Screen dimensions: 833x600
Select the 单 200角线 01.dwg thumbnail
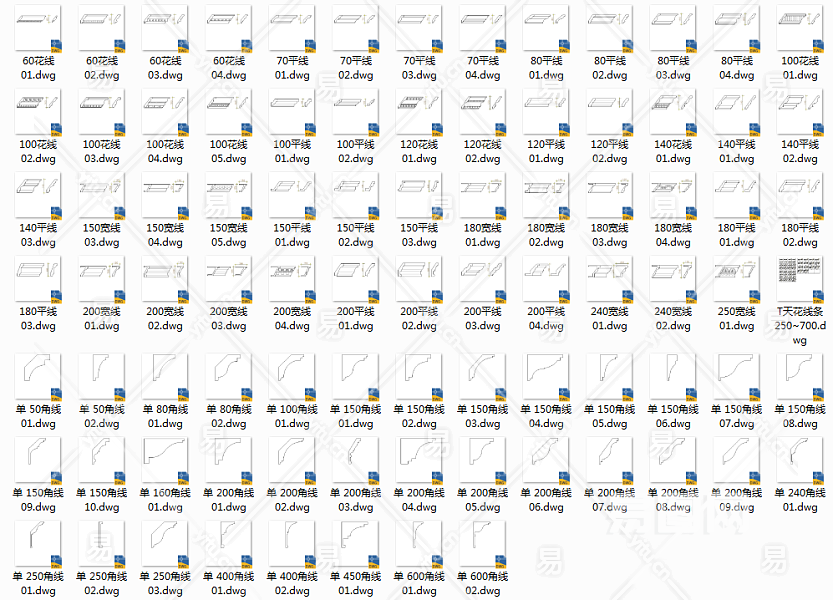(229, 460)
